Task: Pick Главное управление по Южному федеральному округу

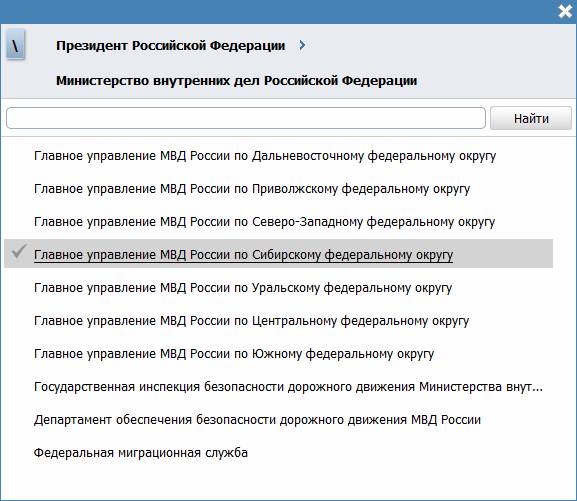Action: tap(234, 354)
